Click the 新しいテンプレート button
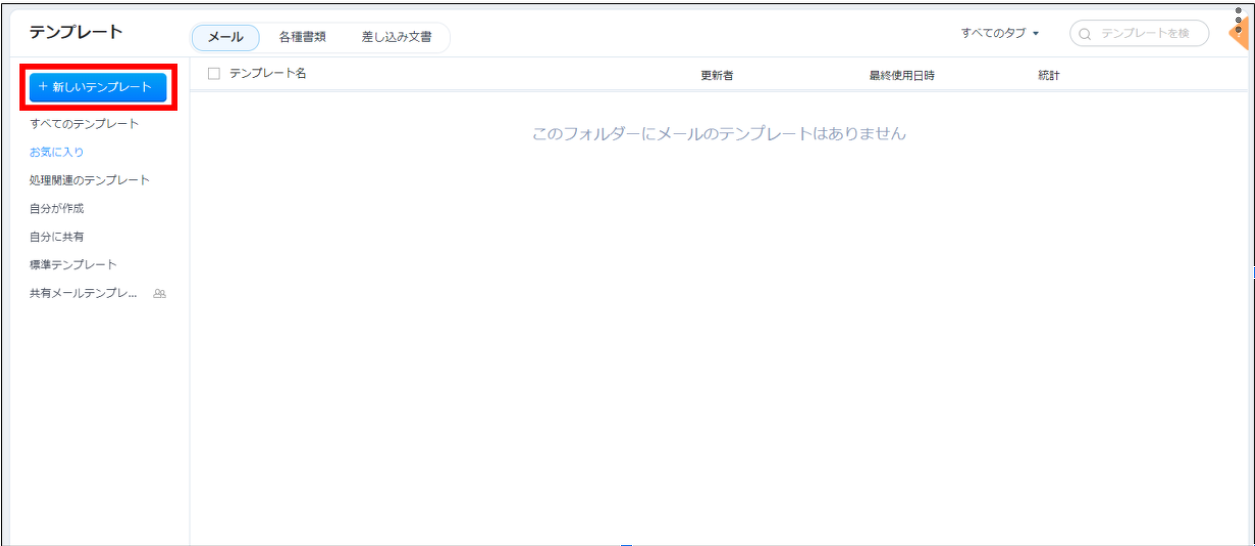This screenshot has height=546, width=1255. tap(98, 87)
